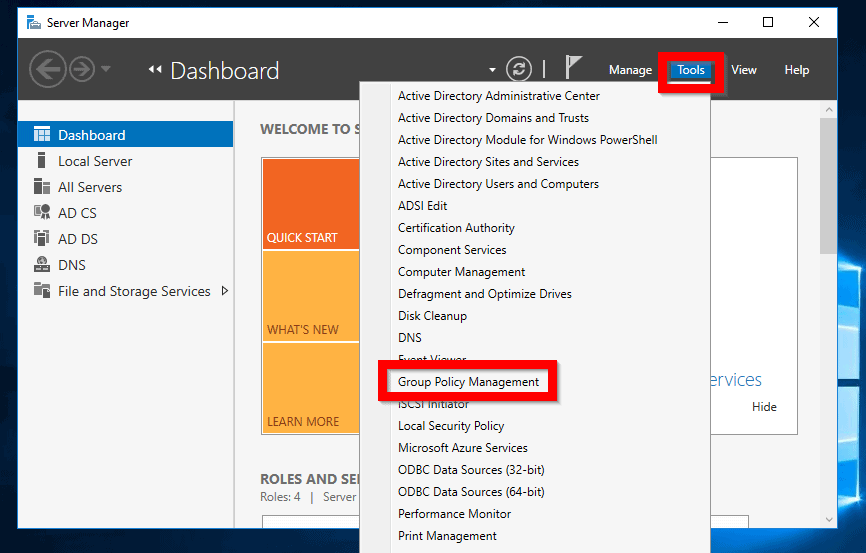The height and width of the screenshot is (553, 866).
Task: Click the WHAT'S NEW tile
Action: 311,296
